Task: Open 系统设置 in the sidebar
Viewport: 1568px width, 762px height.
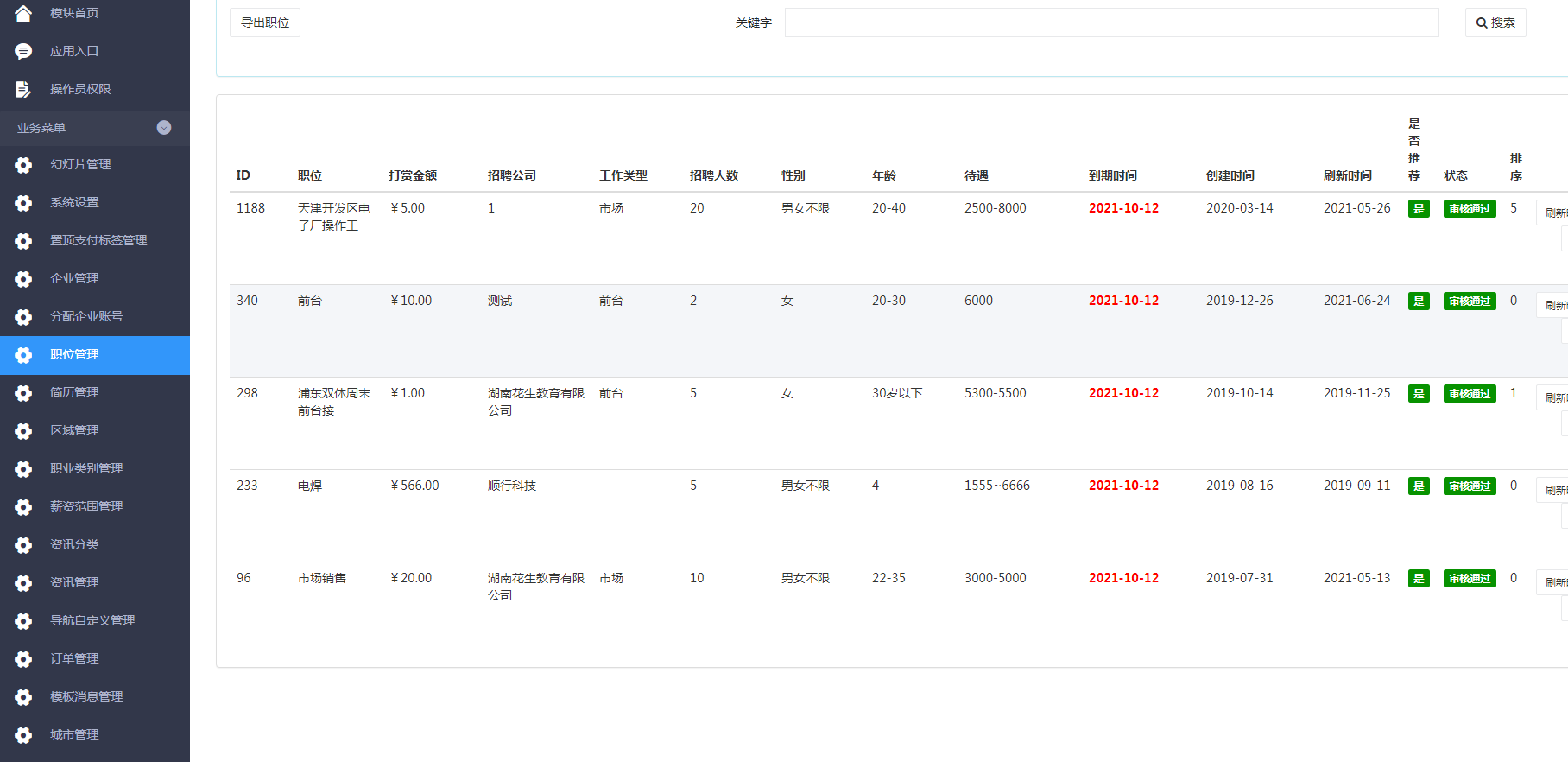Action: [x=74, y=203]
